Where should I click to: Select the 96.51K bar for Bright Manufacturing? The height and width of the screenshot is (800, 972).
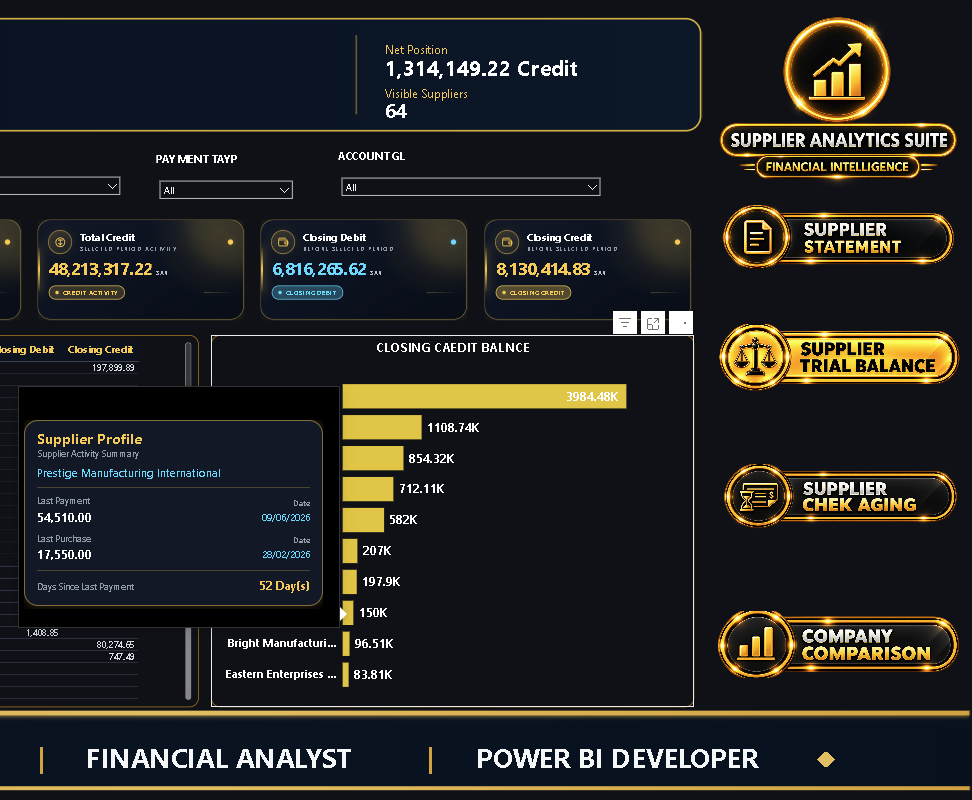[x=346, y=643]
